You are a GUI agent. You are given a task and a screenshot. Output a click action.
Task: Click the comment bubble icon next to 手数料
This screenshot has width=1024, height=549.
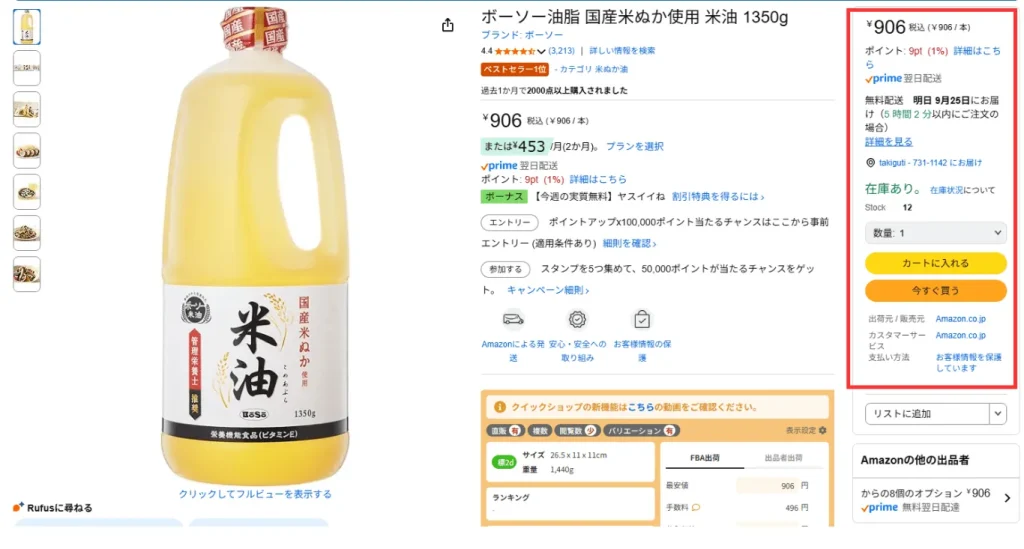[x=696, y=507]
